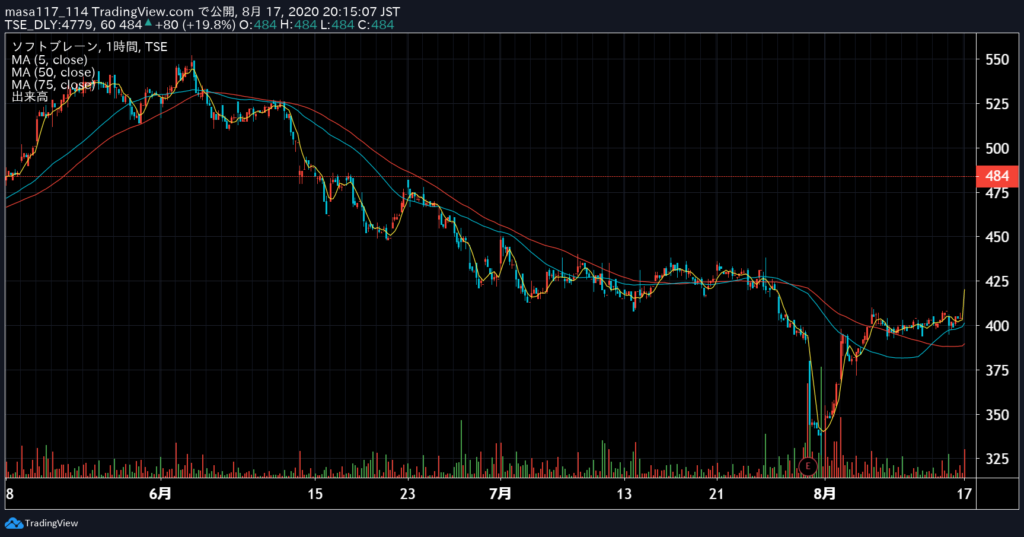Click the 525 price axis label

[x=997, y=104]
